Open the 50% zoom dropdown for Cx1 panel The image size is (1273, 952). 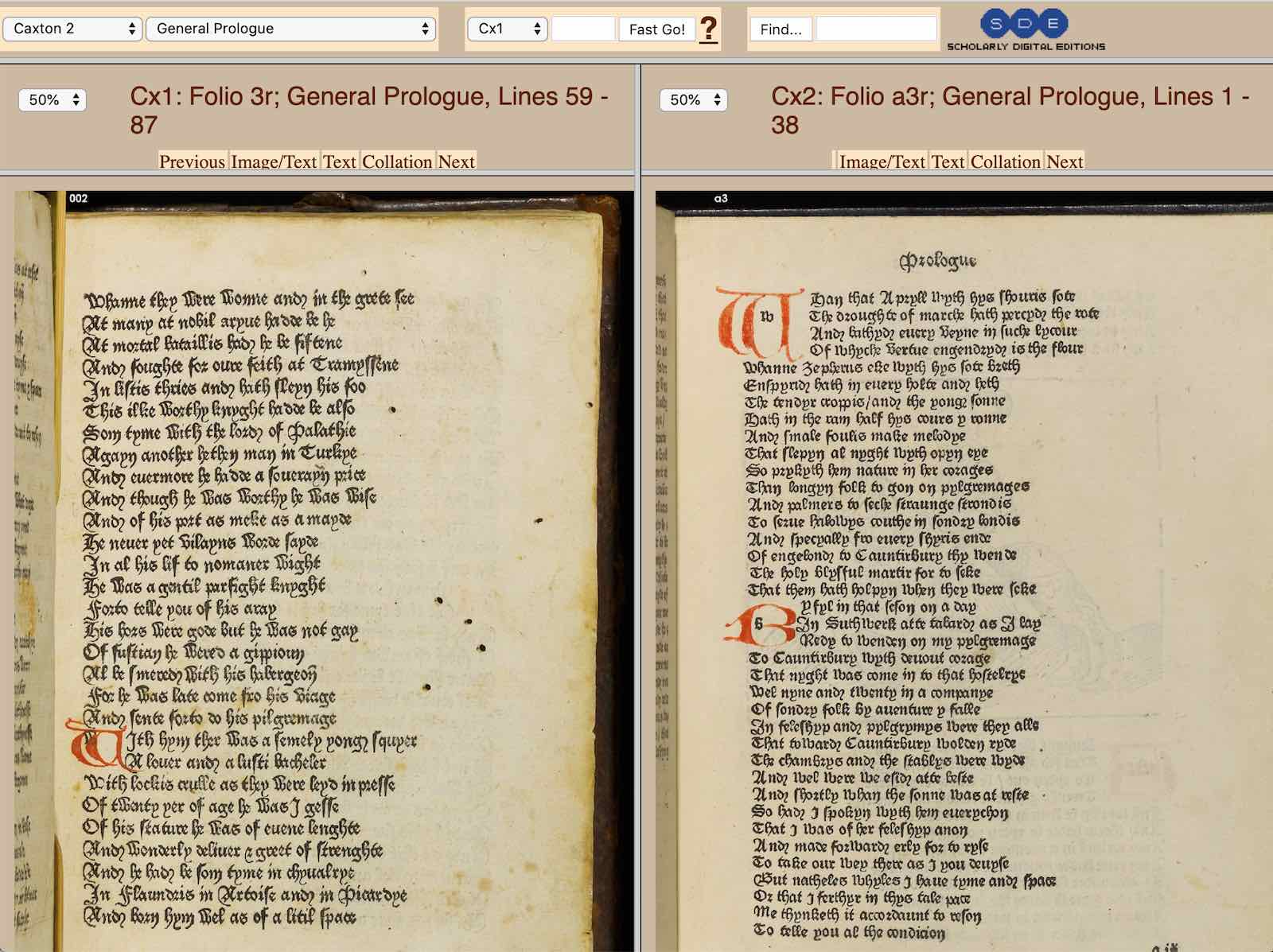click(x=53, y=99)
